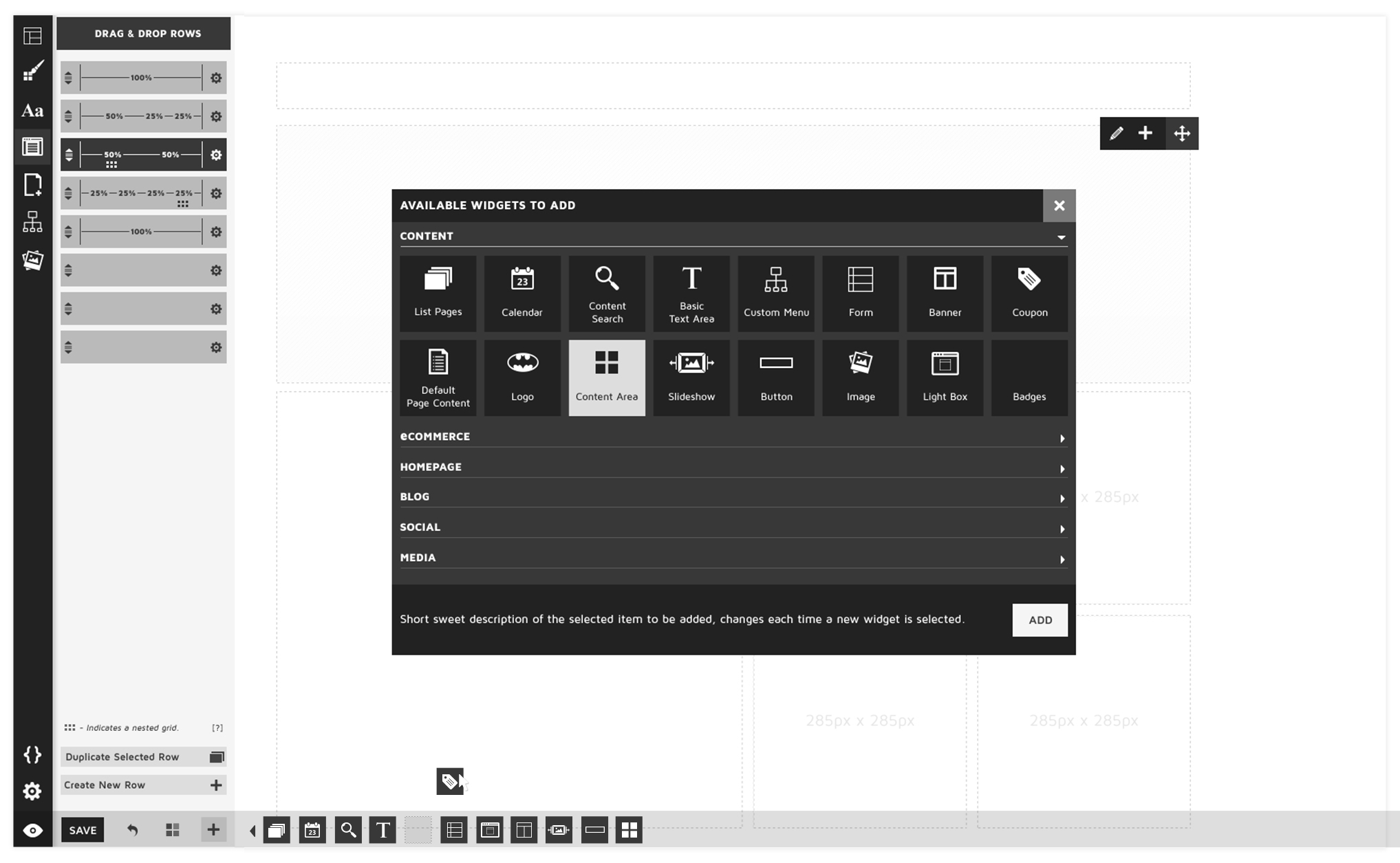Expand the eCommerce section
Screen dimensions: 1400x863
(x=734, y=435)
